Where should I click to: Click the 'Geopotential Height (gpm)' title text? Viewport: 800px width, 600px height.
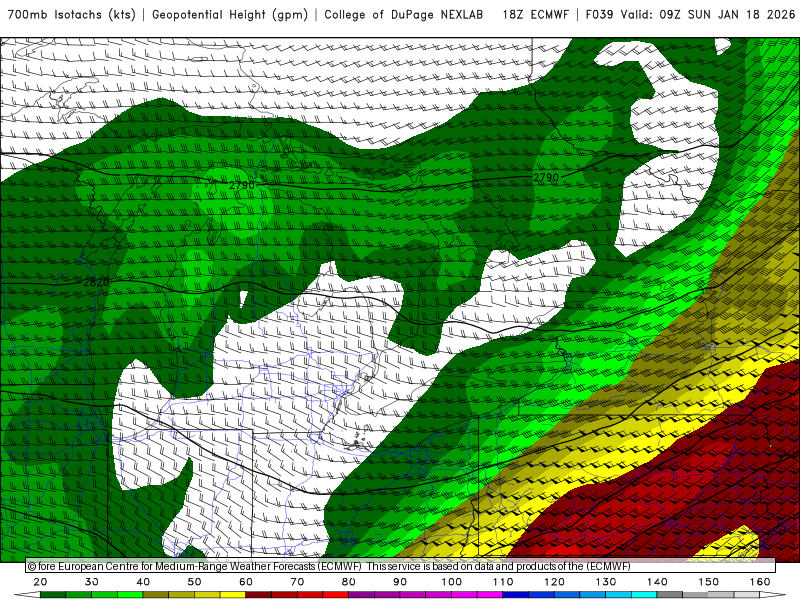click(x=230, y=15)
